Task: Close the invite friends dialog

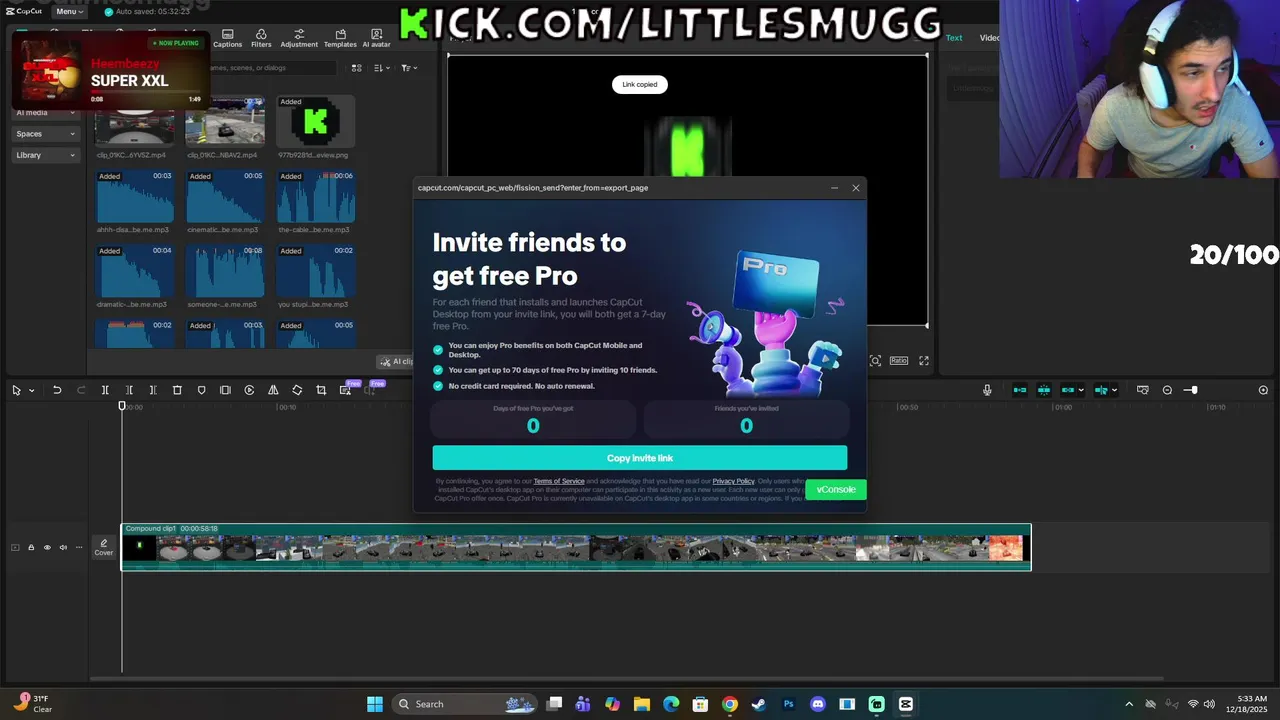Action: 856,188
